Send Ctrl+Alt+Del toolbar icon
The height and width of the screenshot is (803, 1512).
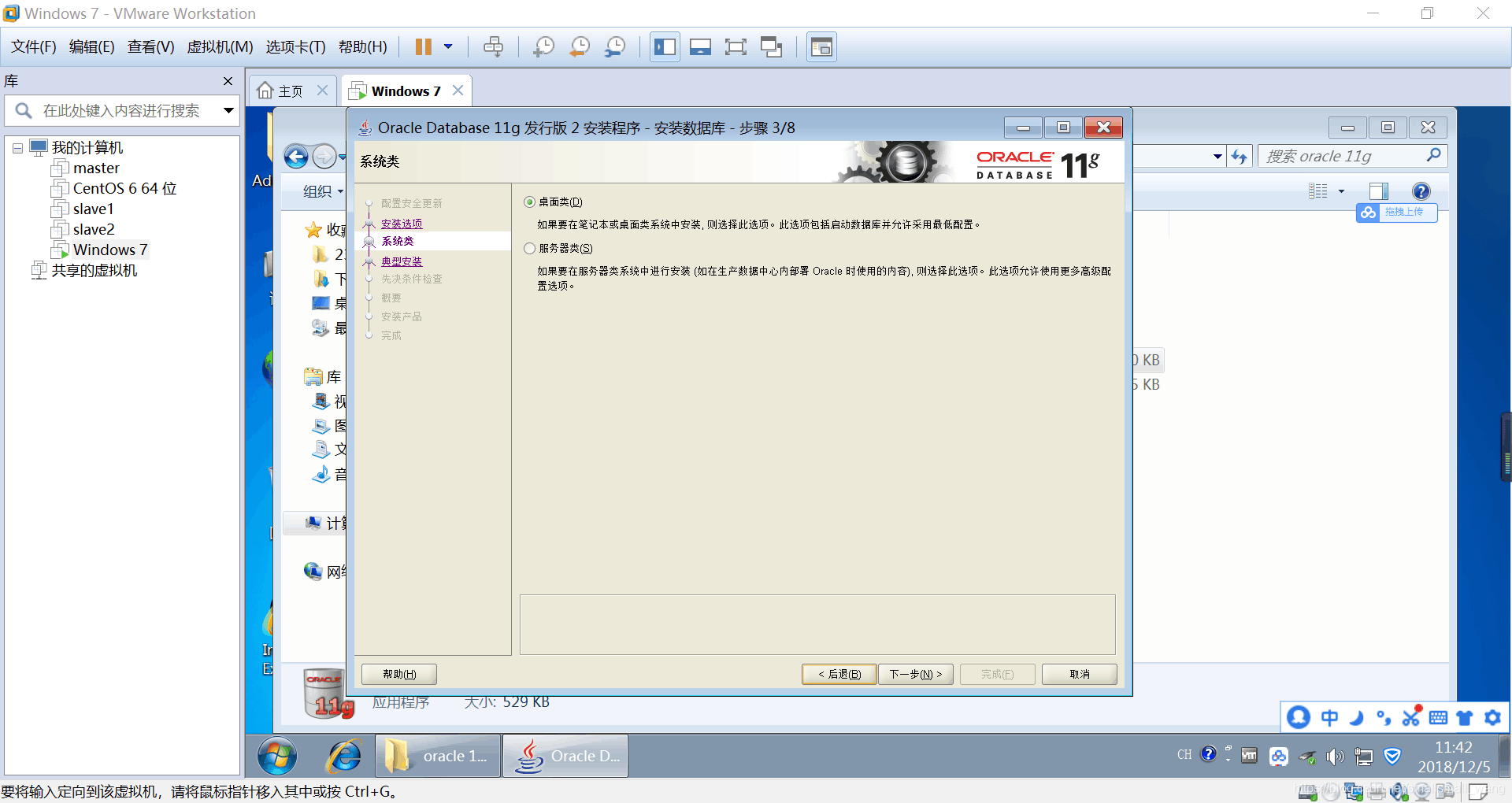coord(494,47)
